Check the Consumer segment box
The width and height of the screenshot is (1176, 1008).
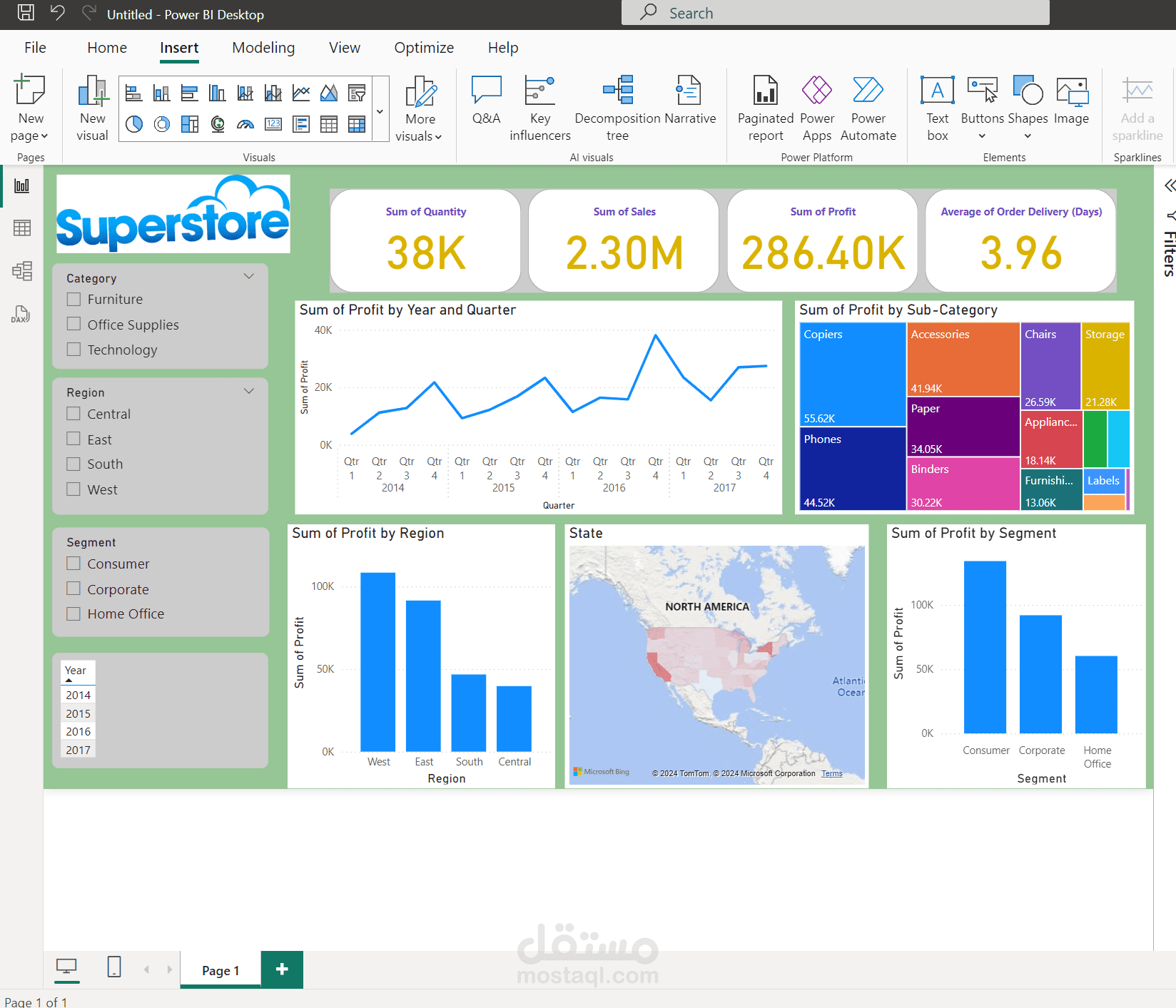73,564
